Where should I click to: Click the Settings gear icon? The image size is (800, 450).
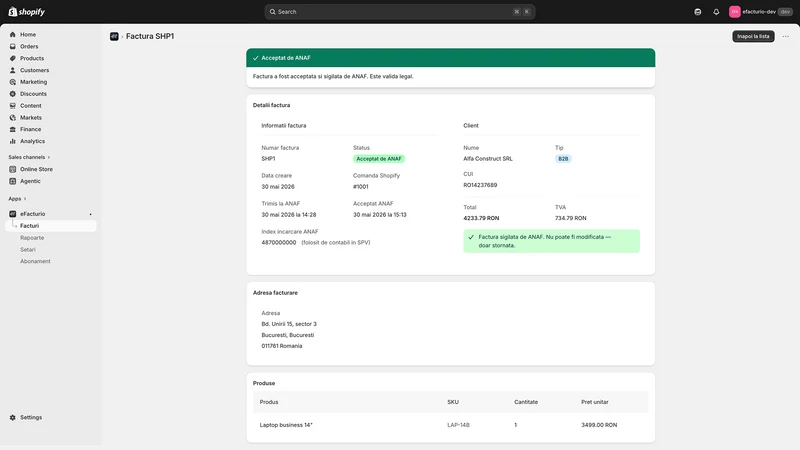pyautogui.click(x=13, y=417)
